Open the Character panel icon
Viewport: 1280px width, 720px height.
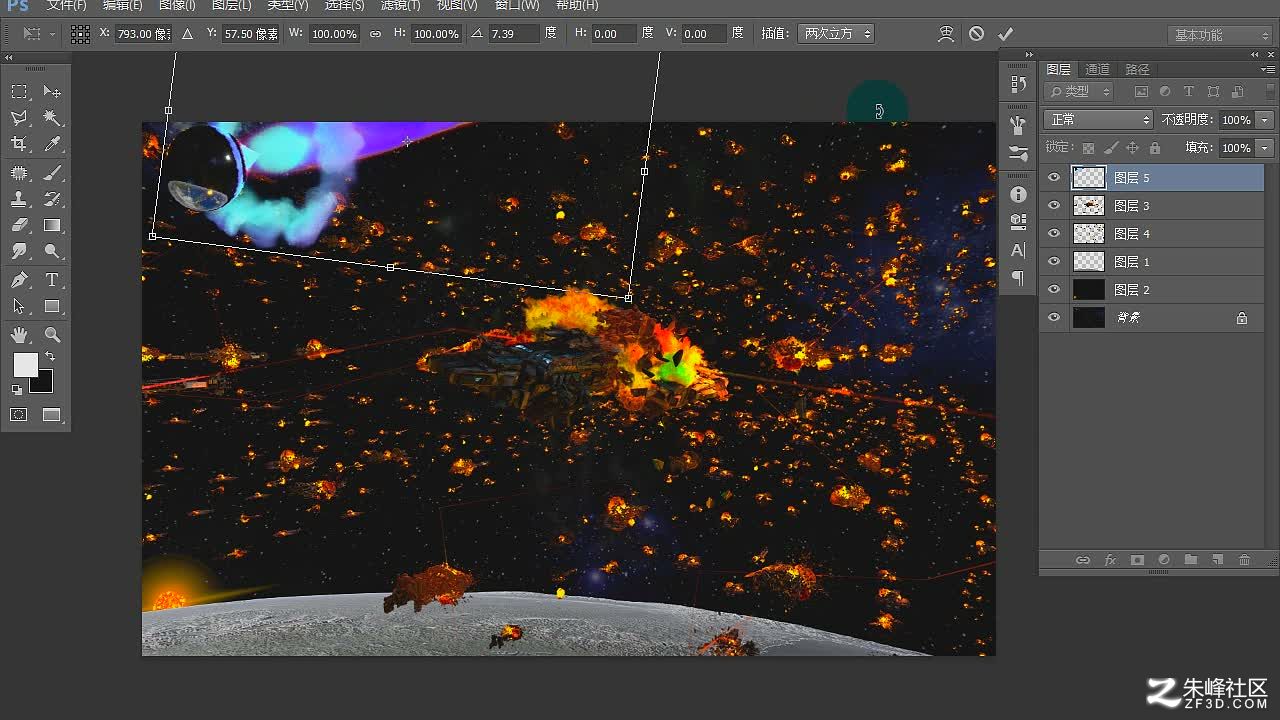(x=1018, y=250)
